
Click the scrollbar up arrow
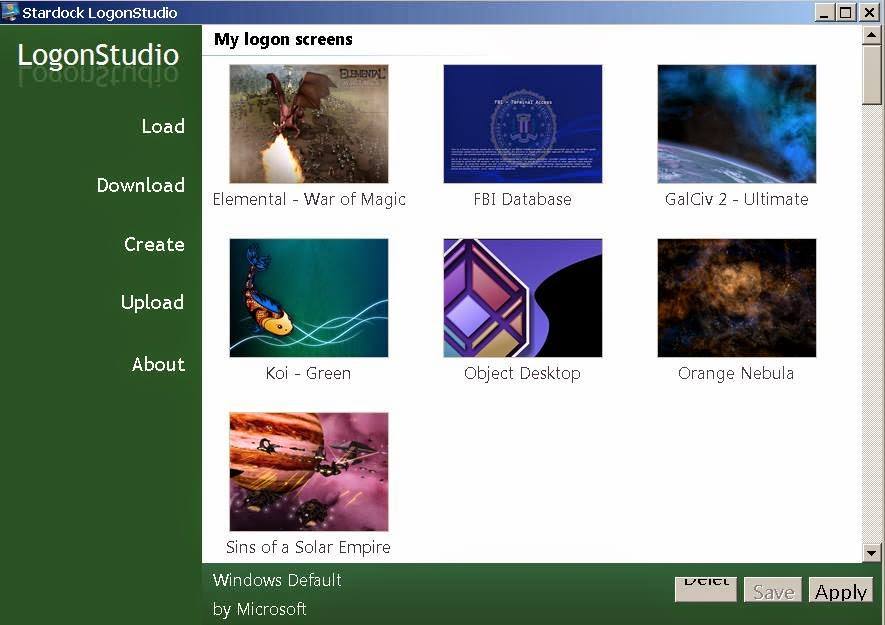click(x=871, y=35)
